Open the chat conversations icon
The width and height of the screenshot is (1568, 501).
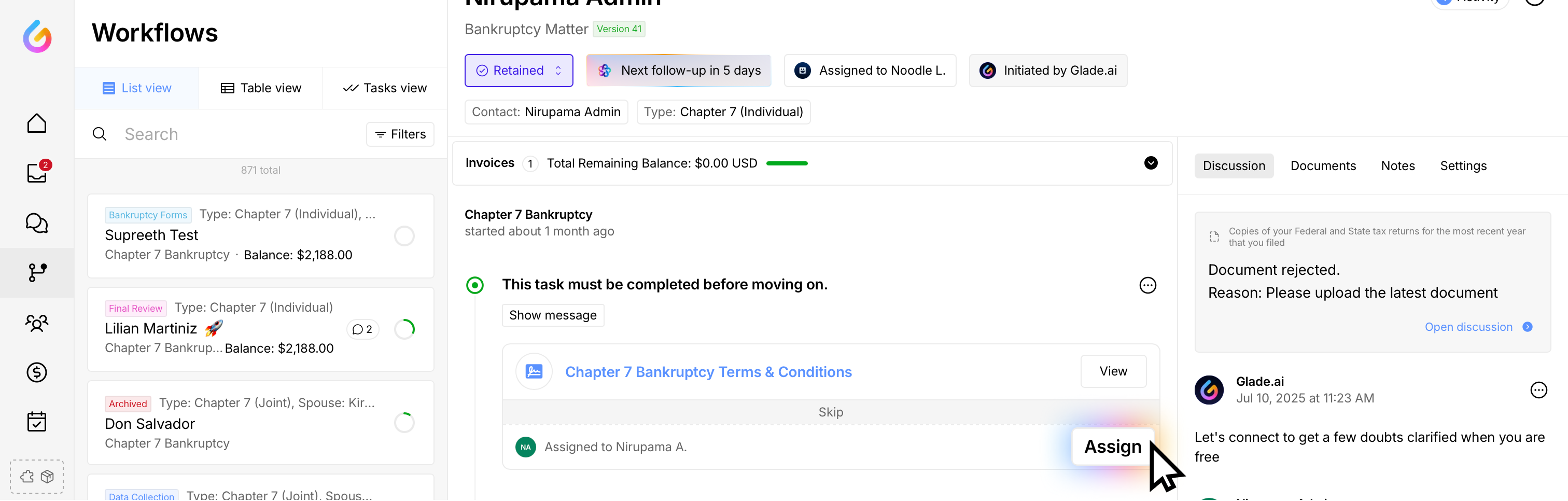point(36,224)
